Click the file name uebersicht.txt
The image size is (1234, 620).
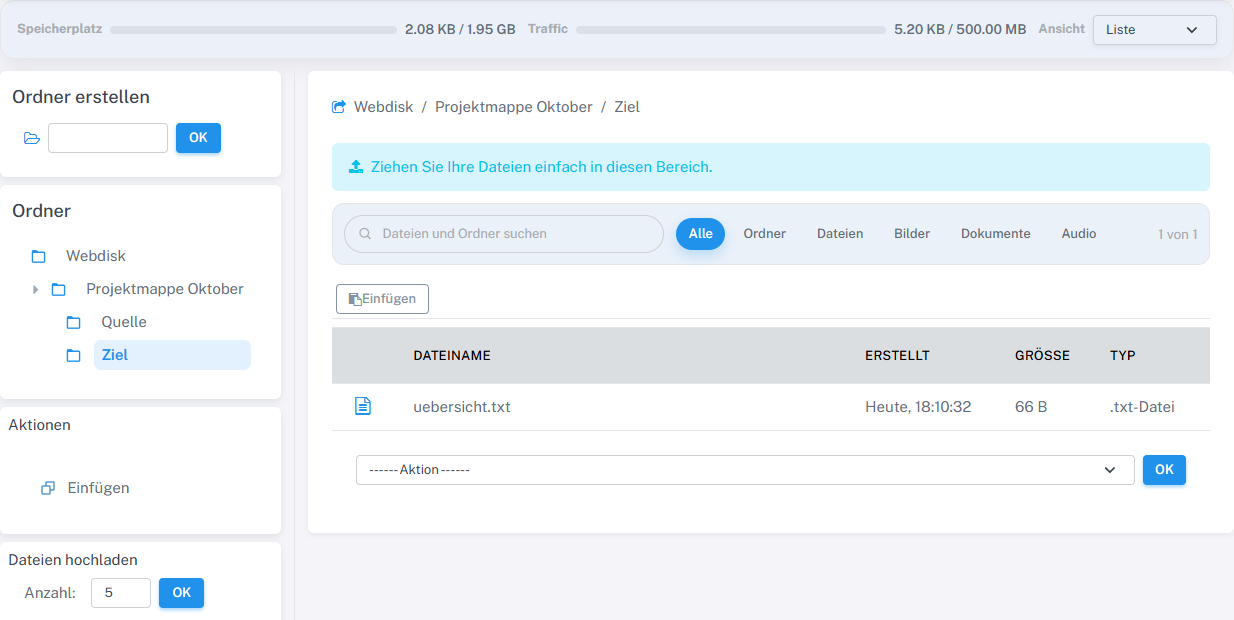pos(462,407)
